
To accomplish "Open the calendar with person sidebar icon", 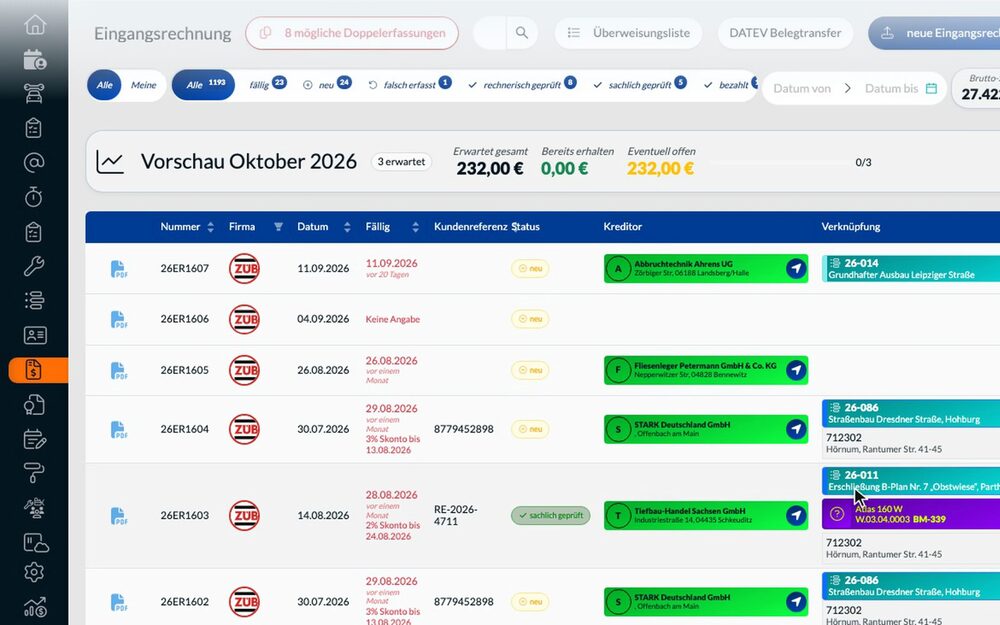I will (x=34, y=59).
